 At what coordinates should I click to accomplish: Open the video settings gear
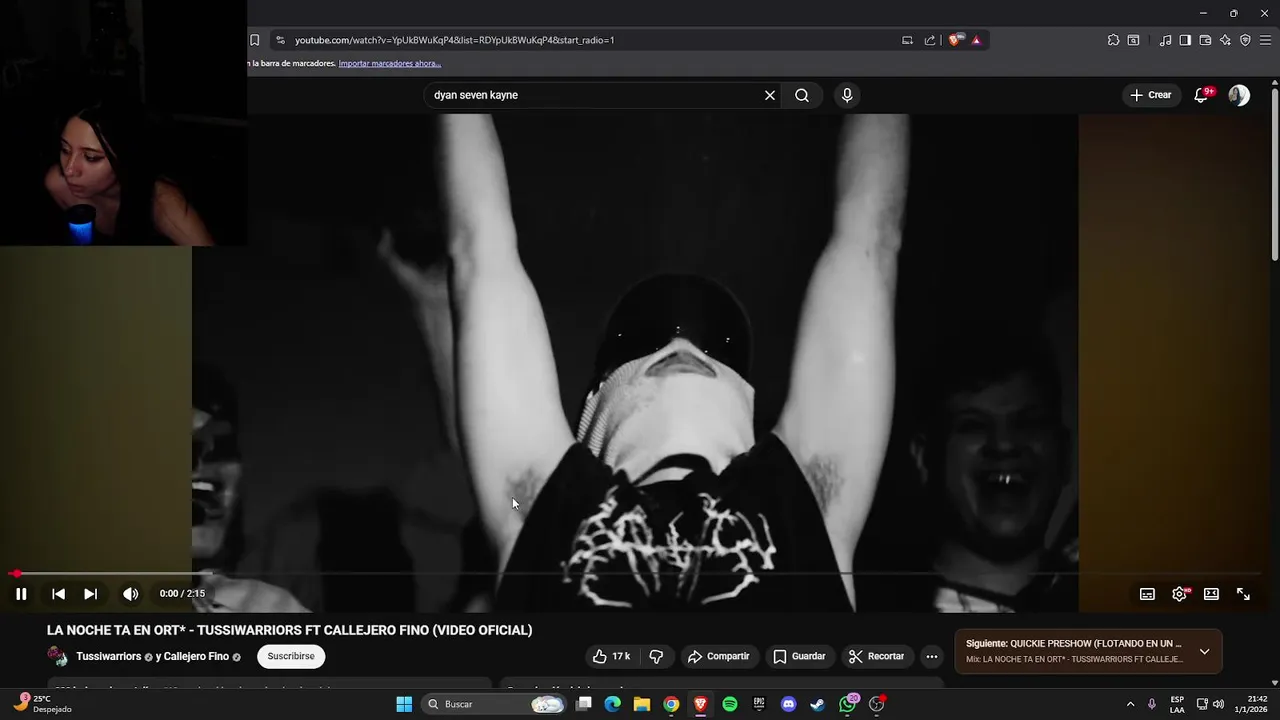(x=1180, y=594)
